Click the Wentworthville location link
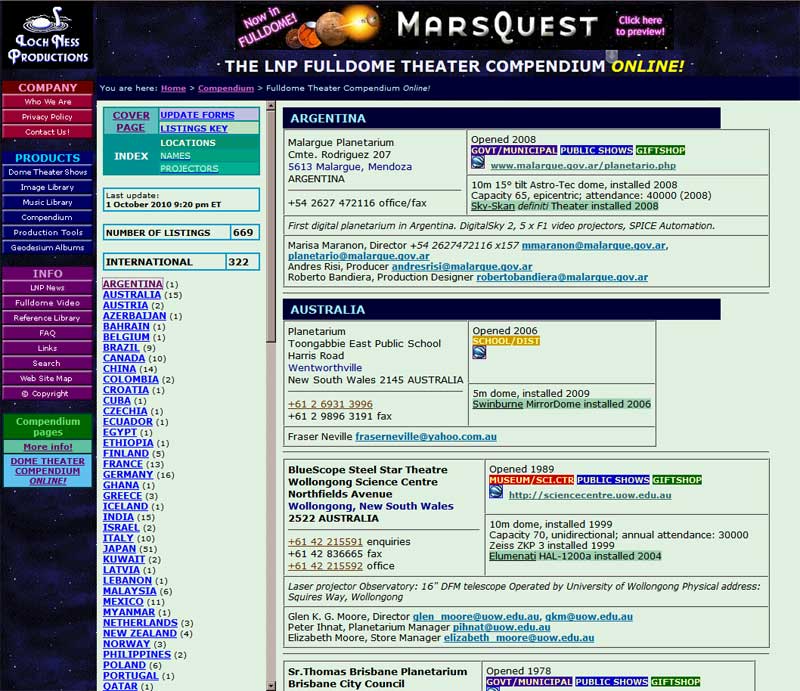The height and width of the screenshot is (691, 800). tap(325, 368)
